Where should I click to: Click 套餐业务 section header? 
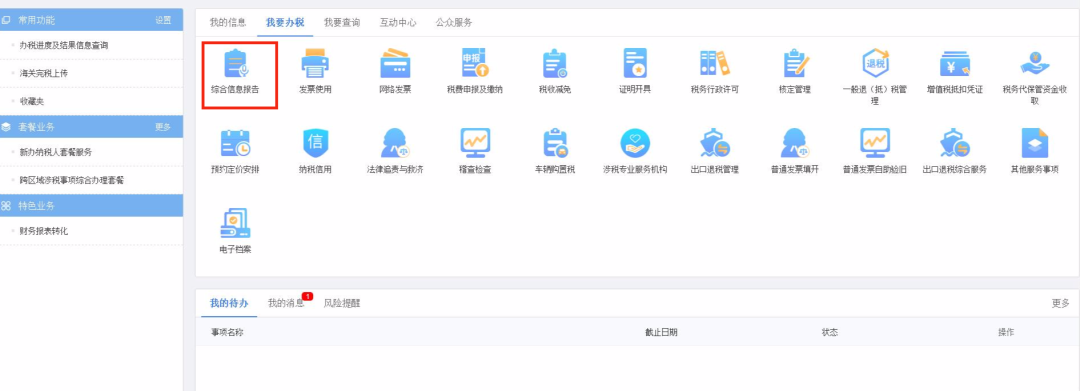click(91, 127)
